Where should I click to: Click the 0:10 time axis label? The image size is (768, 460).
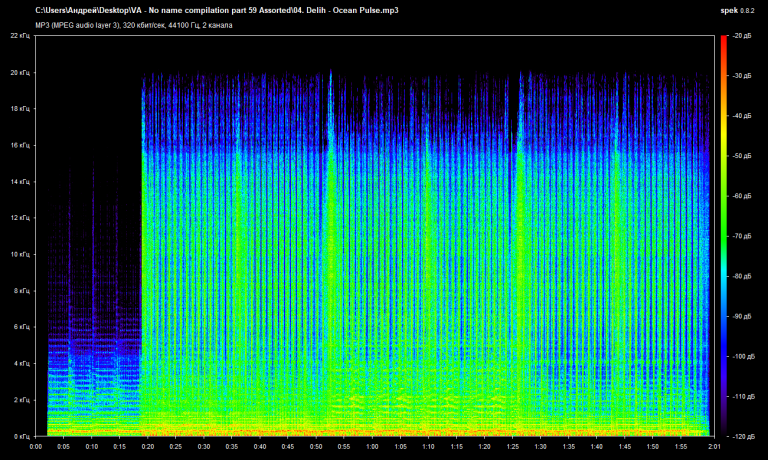[92, 447]
